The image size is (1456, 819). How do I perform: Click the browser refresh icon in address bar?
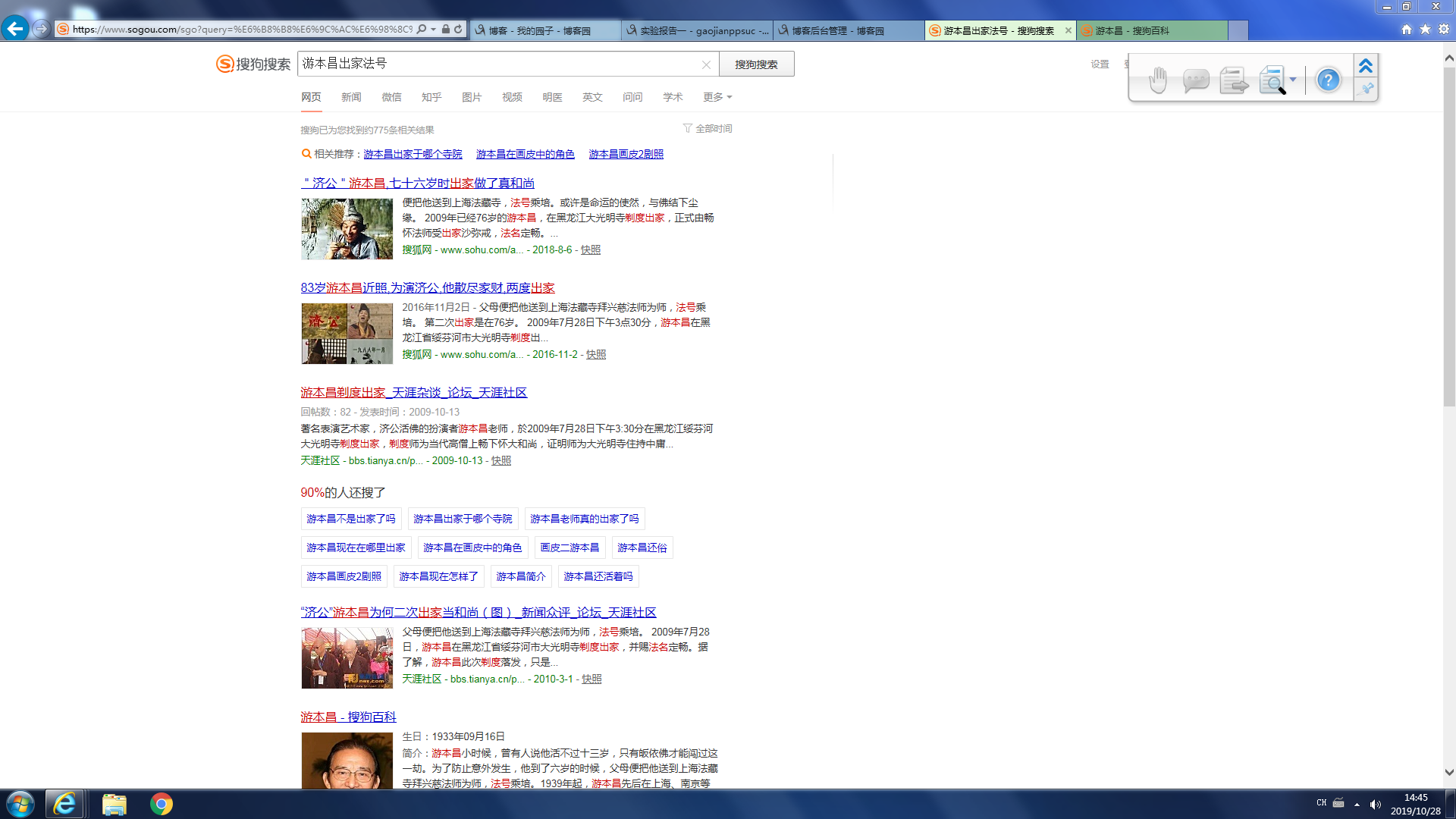coord(458,30)
